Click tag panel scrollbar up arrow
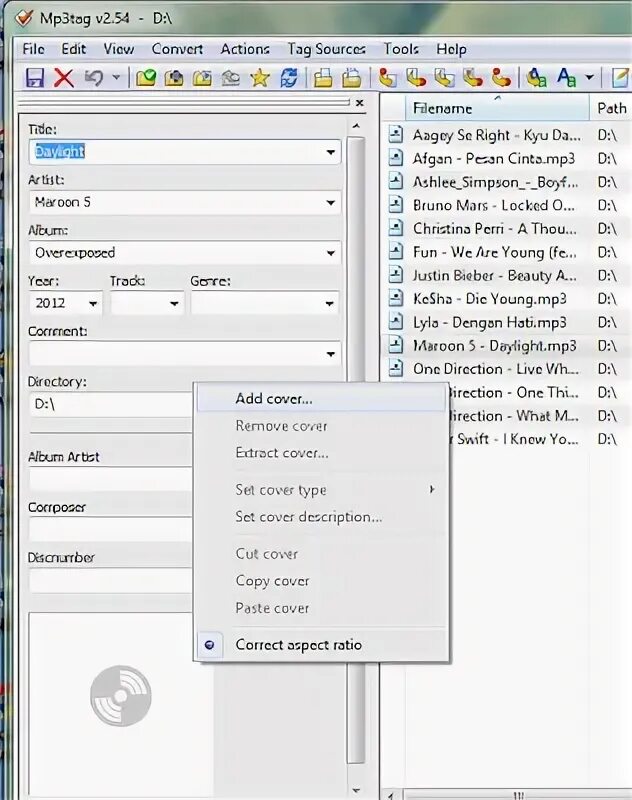The image size is (632, 800). (x=356, y=126)
